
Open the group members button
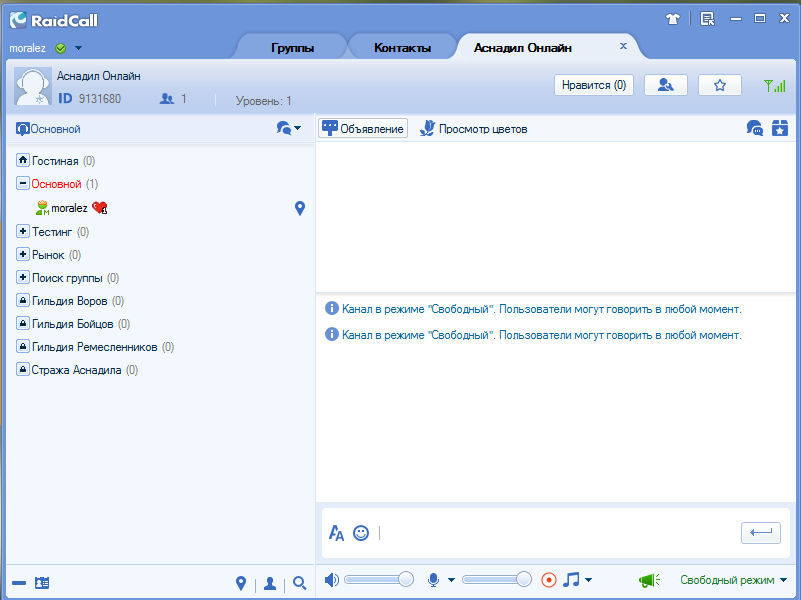[x=666, y=85]
